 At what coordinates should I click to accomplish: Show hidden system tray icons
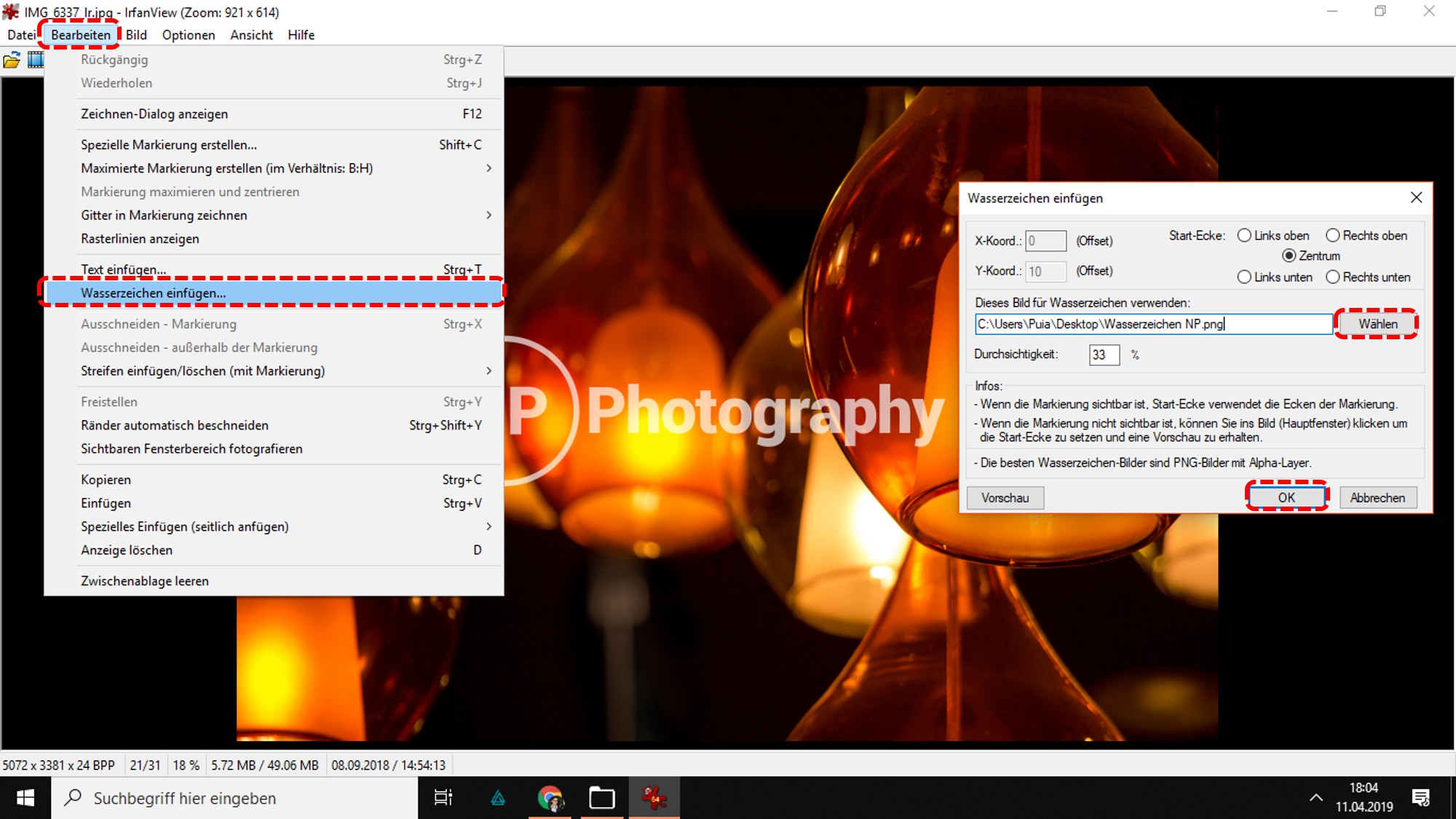pos(1315,798)
